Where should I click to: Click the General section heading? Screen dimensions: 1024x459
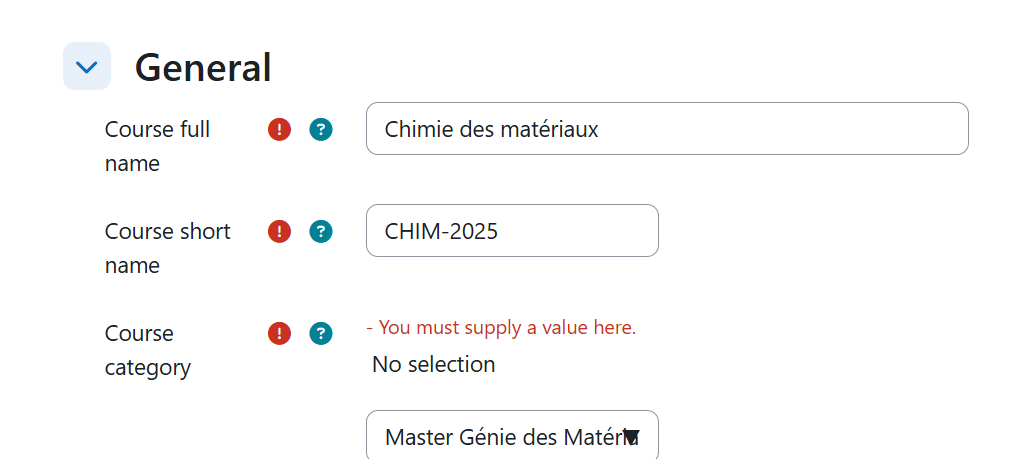(x=203, y=67)
